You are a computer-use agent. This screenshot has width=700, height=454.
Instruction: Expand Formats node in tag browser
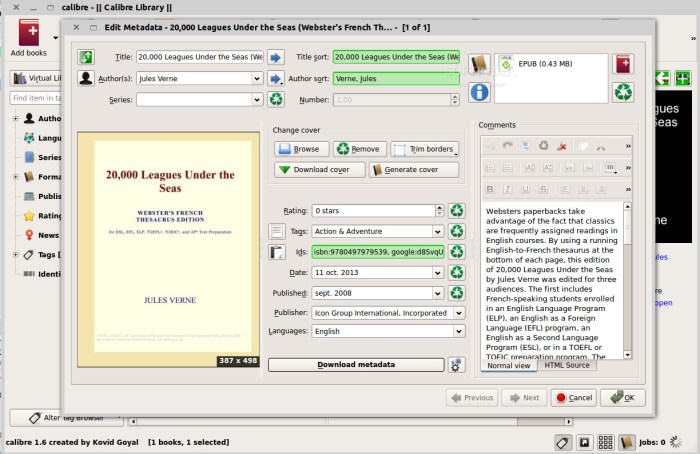click(x=16, y=177)
